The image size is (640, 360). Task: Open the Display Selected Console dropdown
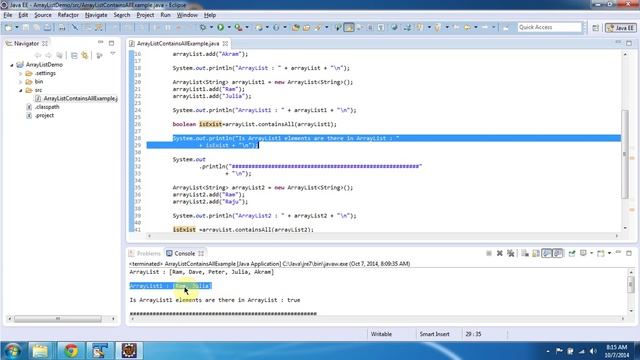coord(591,253)
